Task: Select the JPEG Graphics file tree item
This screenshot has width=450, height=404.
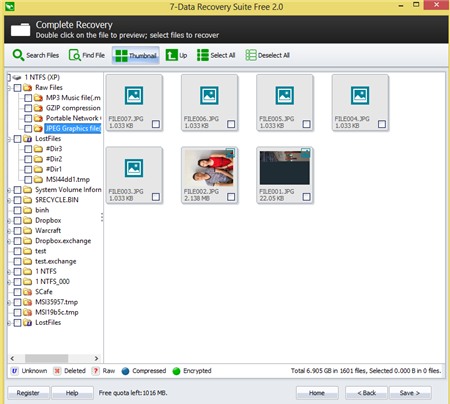Action: tap(73, 129)
